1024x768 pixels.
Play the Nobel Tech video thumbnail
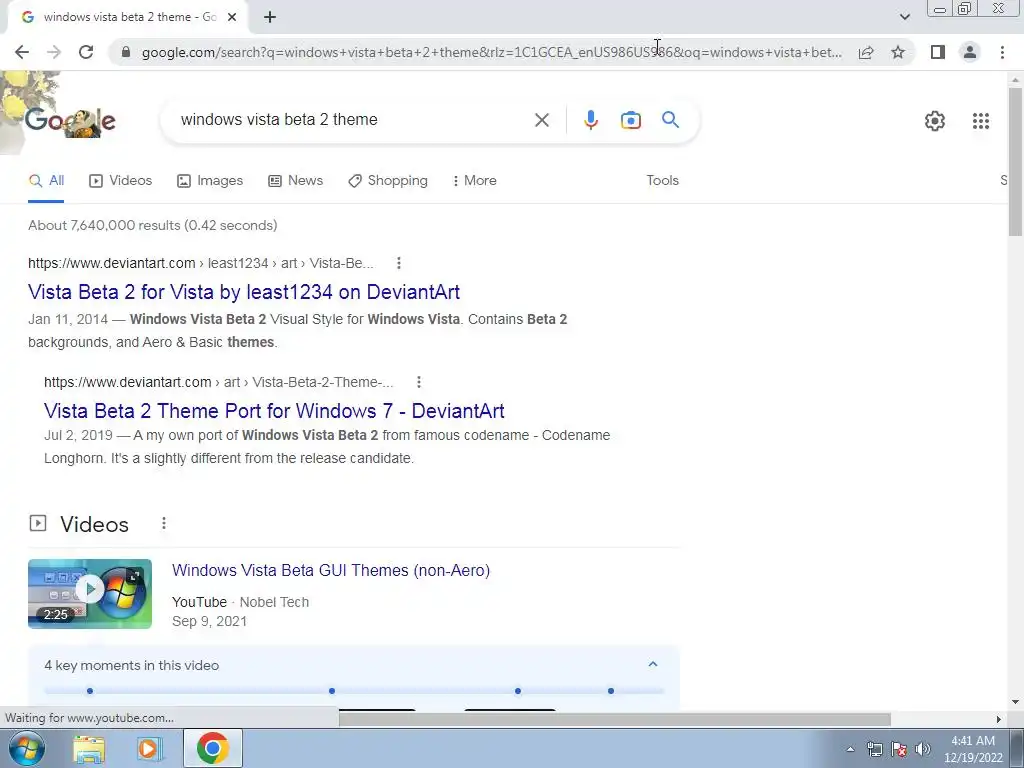click(90, 594)
